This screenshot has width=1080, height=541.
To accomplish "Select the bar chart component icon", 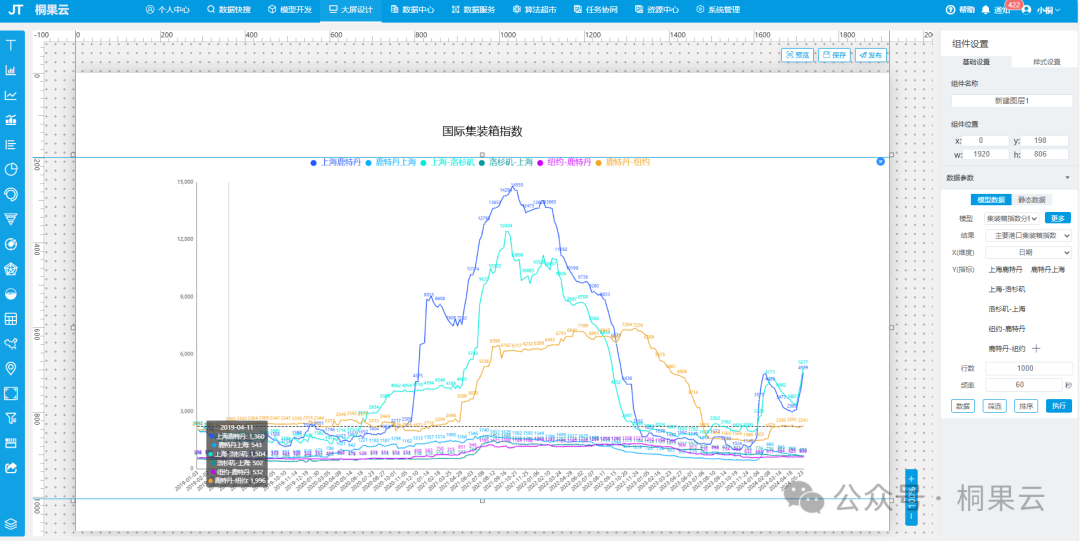I will click(x=11, y=70).
